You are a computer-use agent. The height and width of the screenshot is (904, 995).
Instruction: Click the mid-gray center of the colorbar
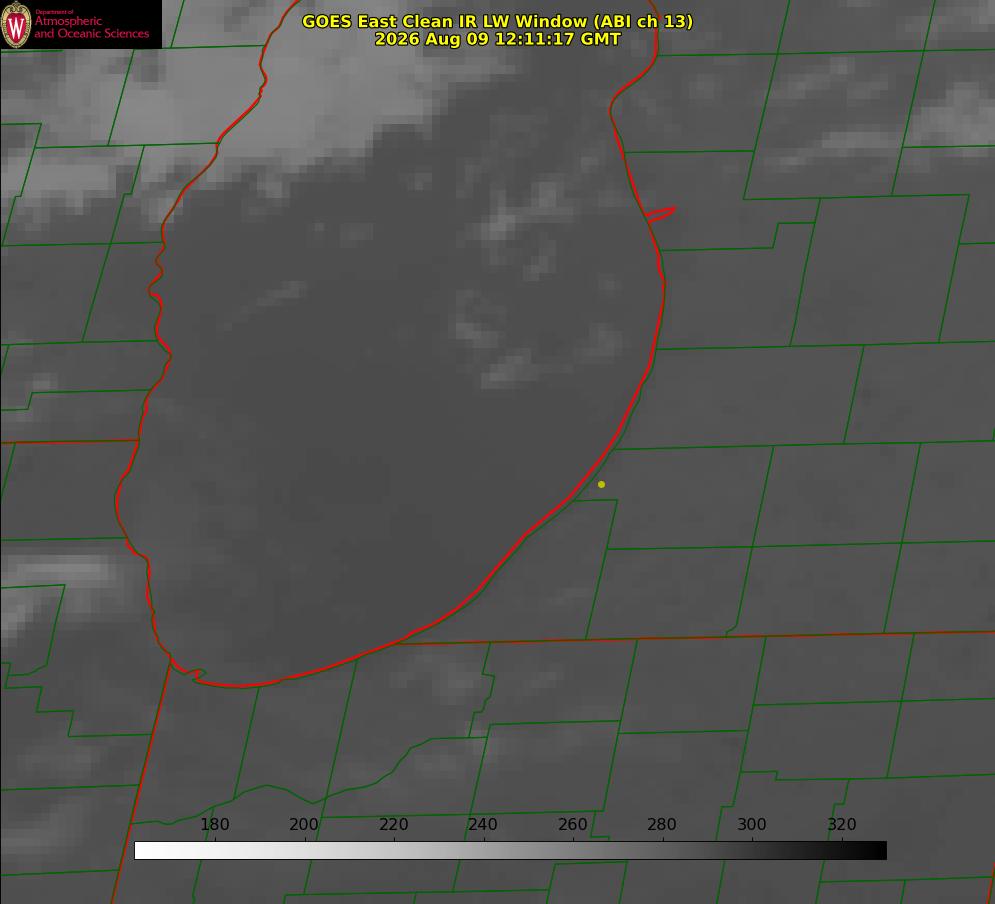click(510, 851)
